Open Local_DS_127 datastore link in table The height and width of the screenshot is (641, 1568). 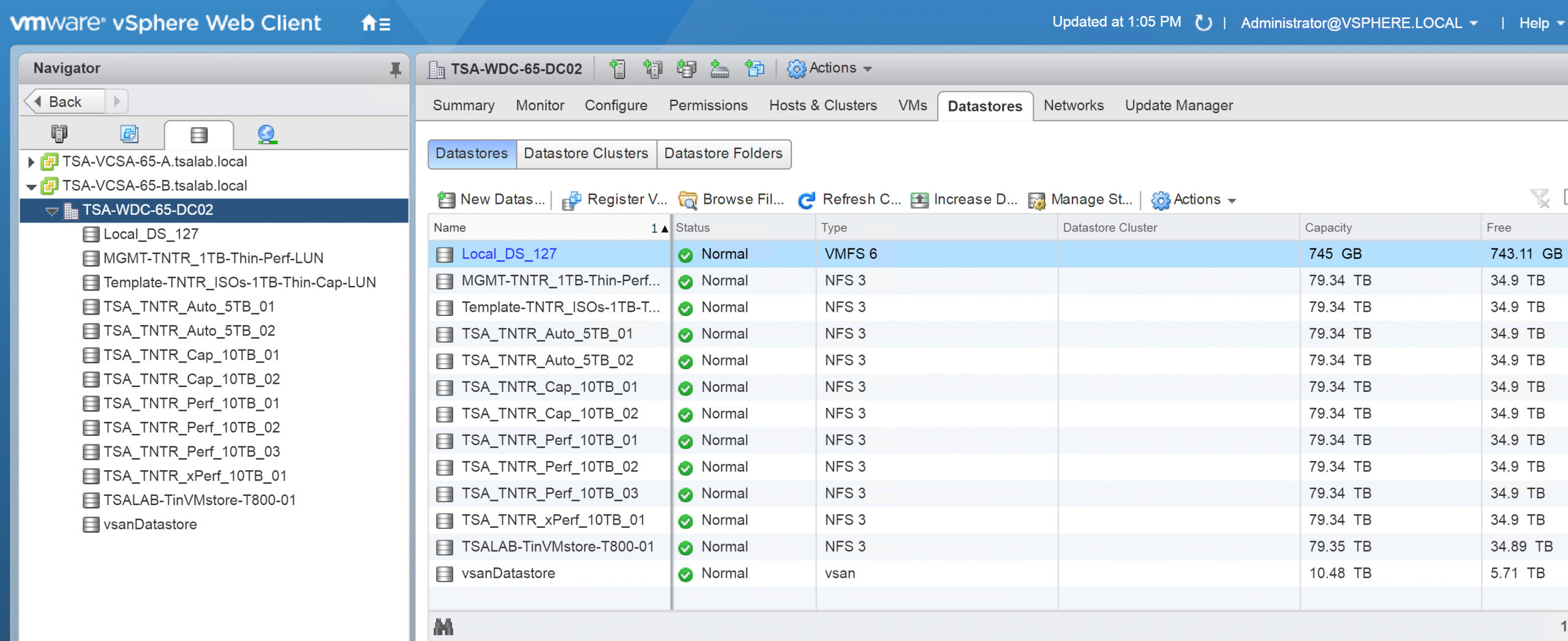508,254
